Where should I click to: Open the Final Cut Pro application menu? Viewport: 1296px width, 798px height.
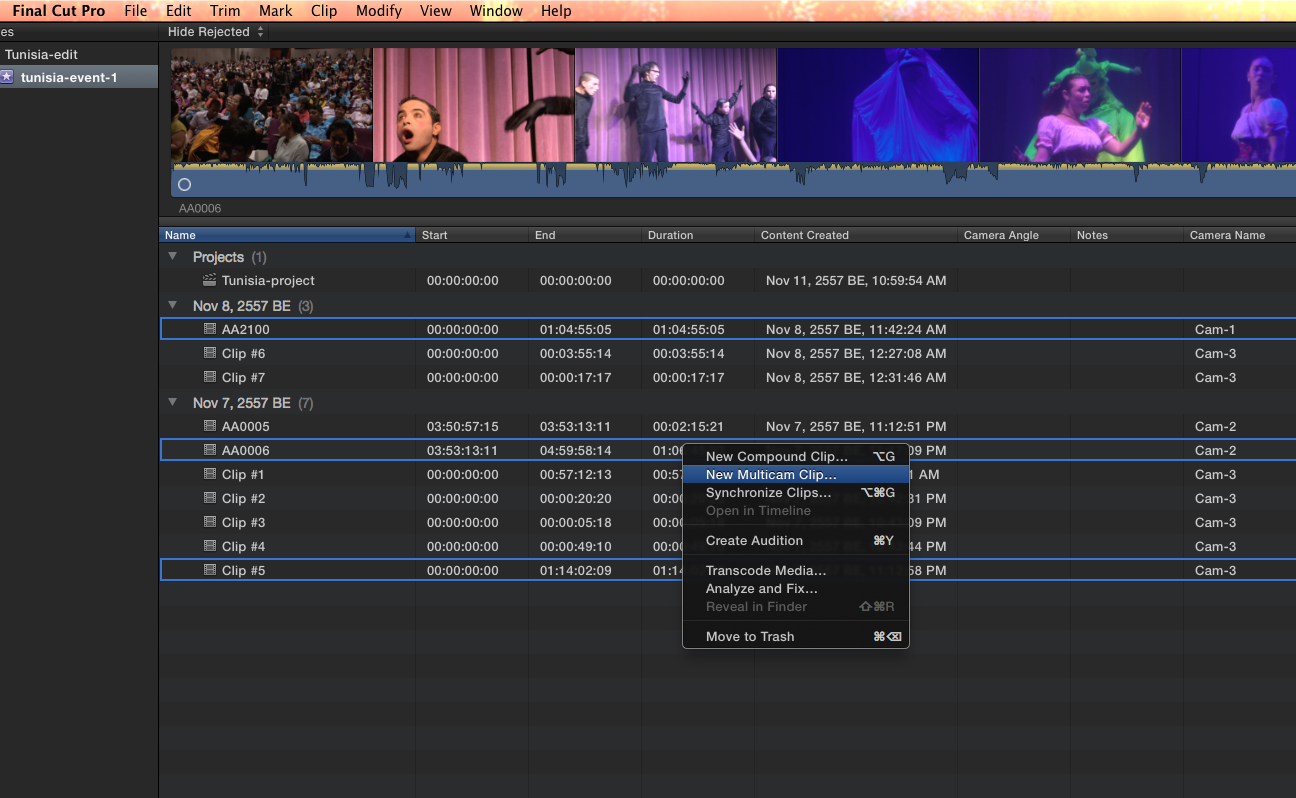click(x=58, y=11)
